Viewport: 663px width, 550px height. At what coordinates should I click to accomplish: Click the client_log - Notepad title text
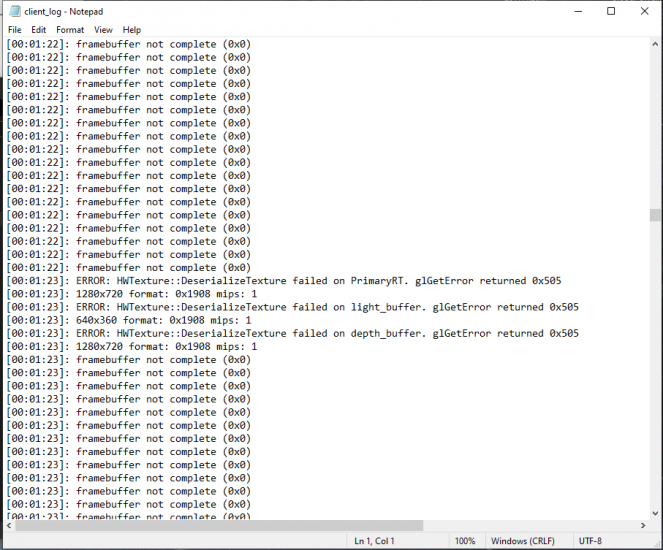pyautogui.click(x=63, y=12)
